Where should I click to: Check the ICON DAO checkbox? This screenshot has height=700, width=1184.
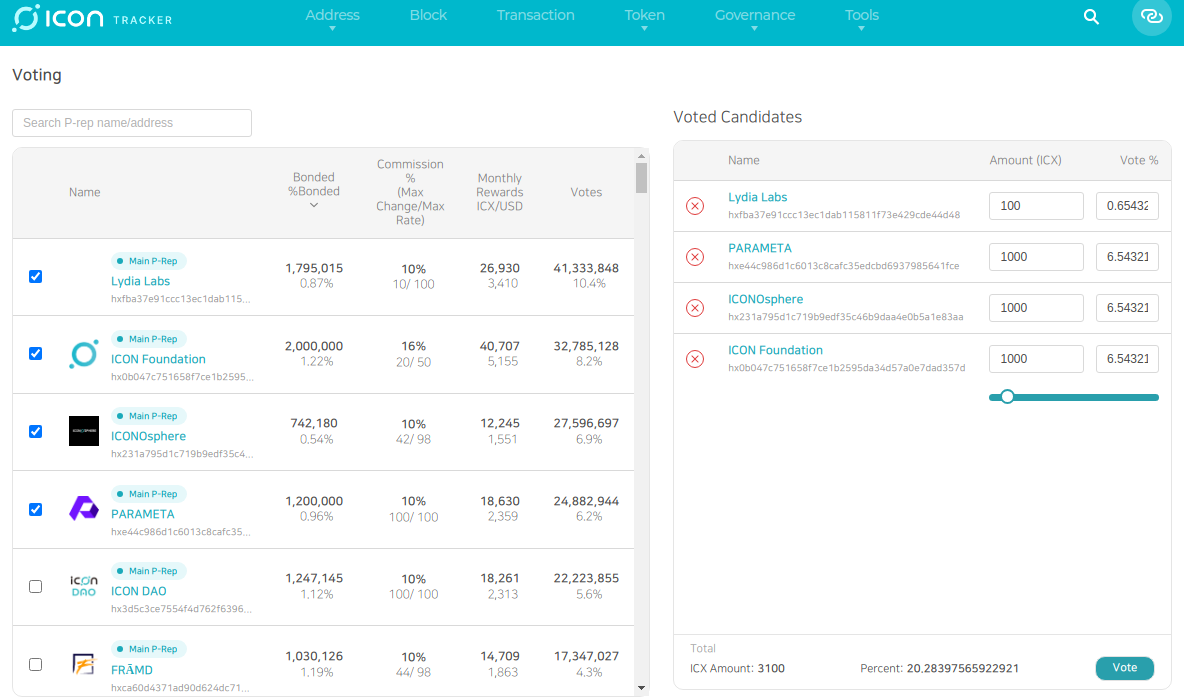coord(36,586)
